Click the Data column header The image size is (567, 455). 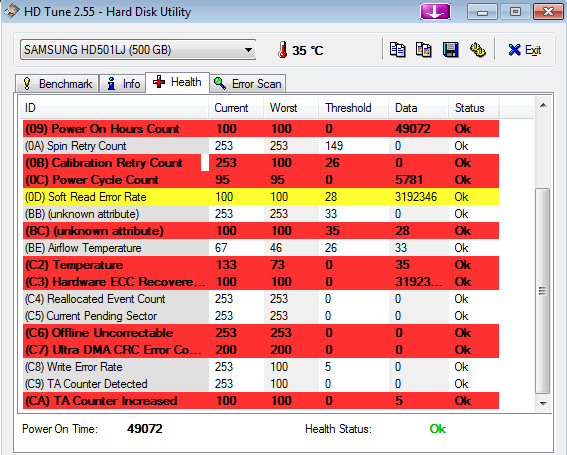coord(418,108)
